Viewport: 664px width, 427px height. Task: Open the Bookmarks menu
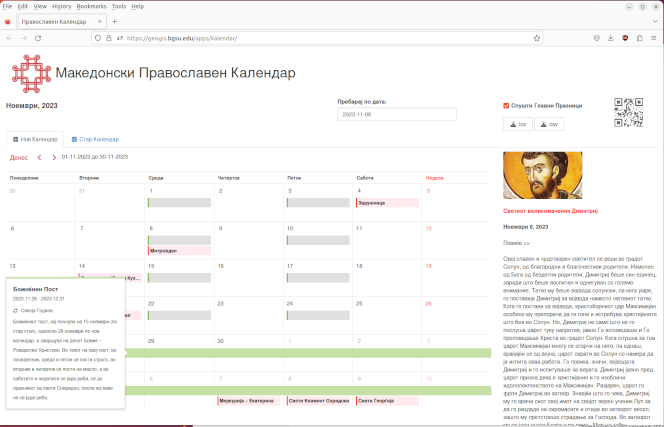click(91, 6)
